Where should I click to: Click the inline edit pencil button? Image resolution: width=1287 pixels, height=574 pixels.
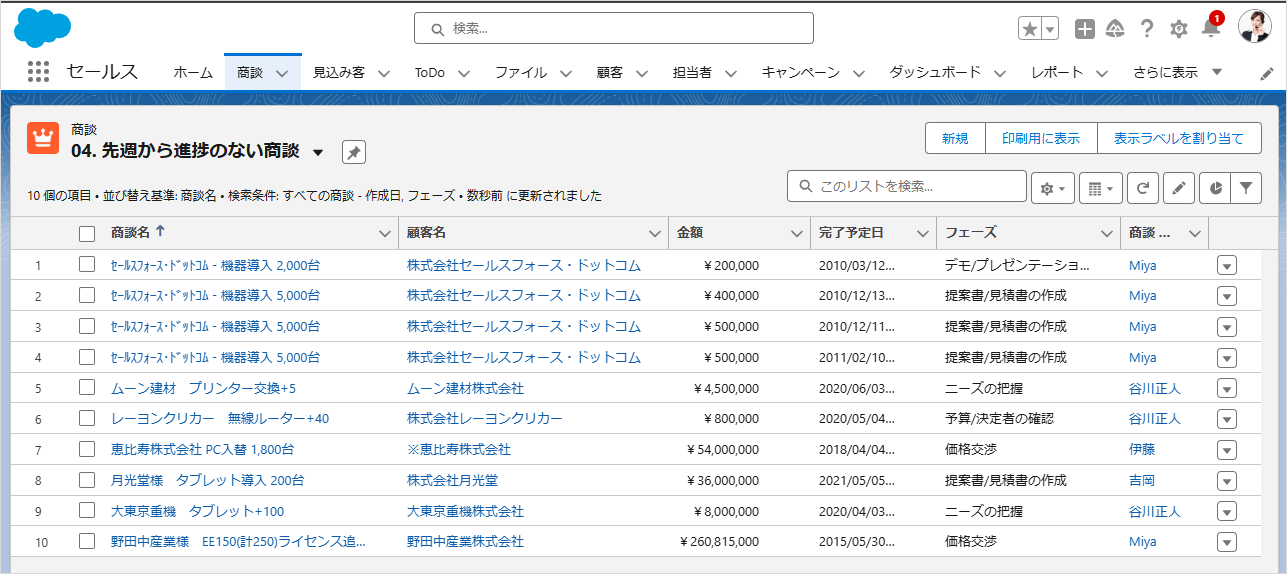1179,188
